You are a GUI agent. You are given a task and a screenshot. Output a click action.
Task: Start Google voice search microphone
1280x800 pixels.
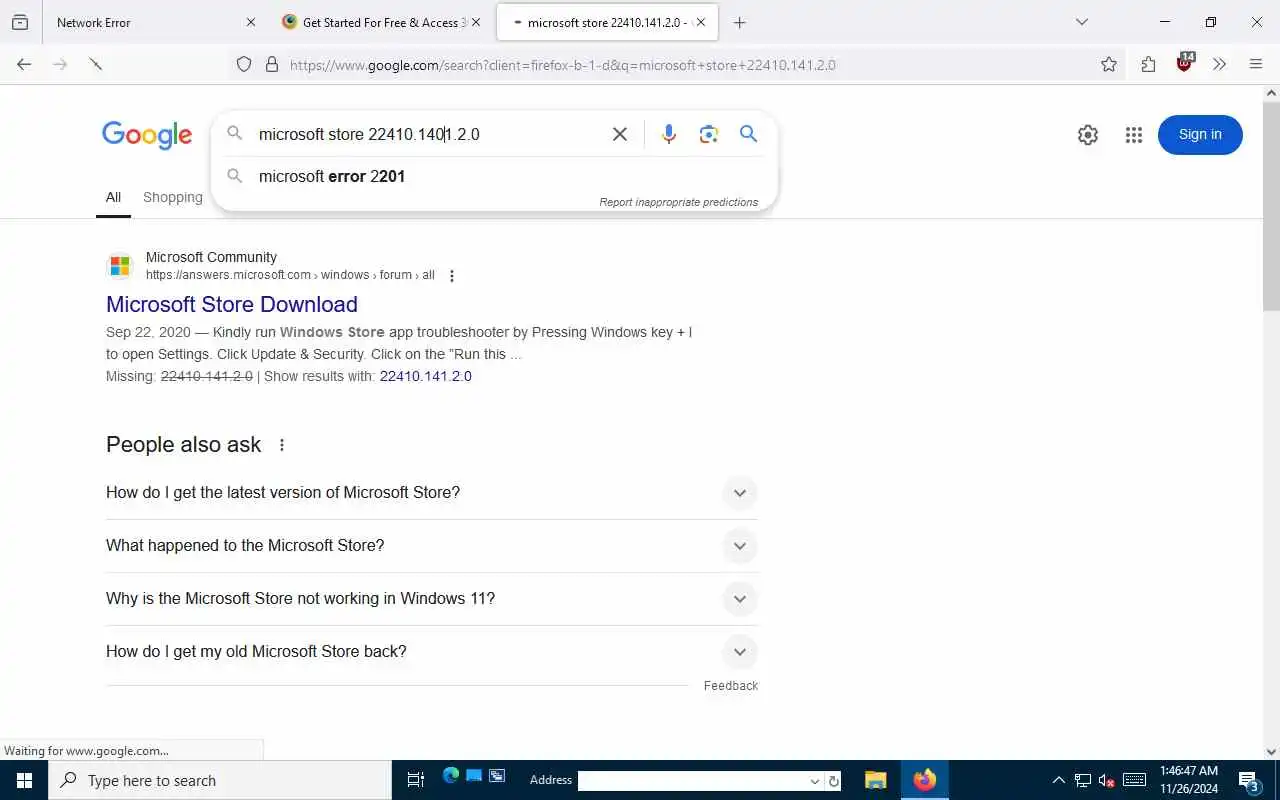(x=669, y=134)
